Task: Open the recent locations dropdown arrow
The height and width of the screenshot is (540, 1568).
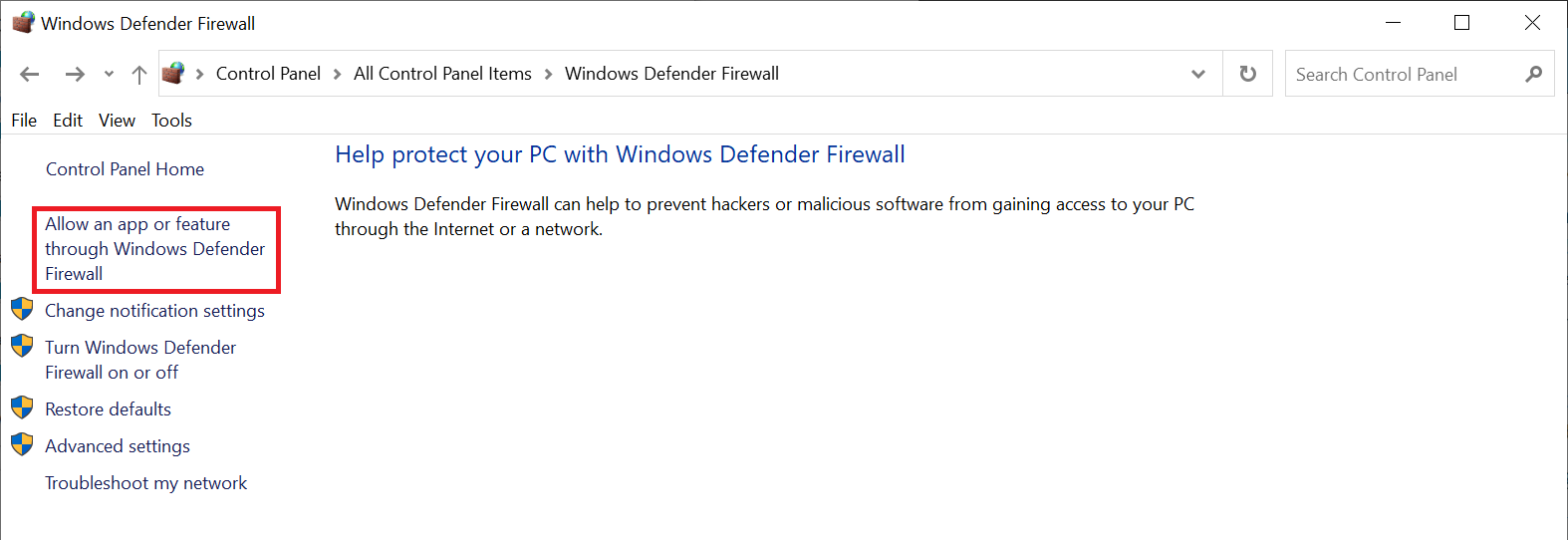Action: 109,74
